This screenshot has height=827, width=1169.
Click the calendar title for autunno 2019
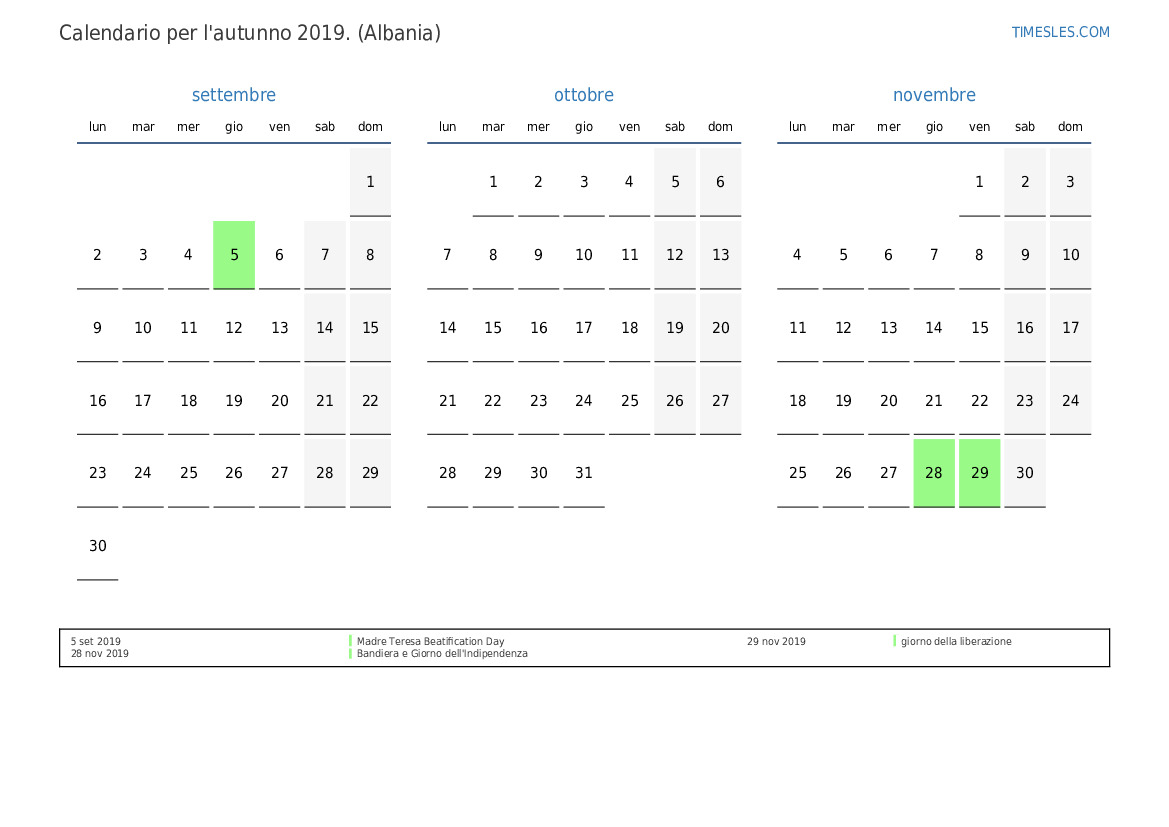pos(250,33)
